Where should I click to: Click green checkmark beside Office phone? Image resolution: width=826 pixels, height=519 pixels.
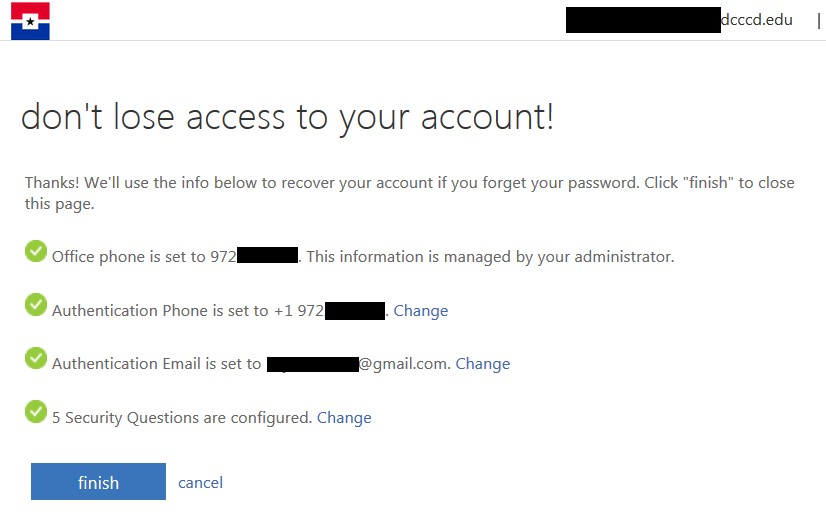[x=36, y=250]
